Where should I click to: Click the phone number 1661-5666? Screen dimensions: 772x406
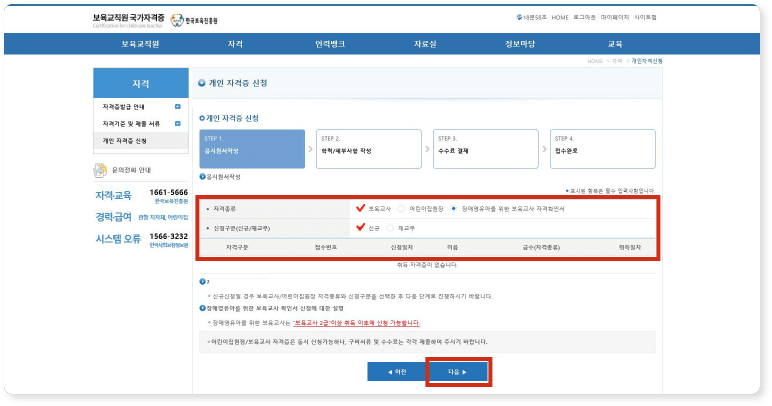click(168, 192)
